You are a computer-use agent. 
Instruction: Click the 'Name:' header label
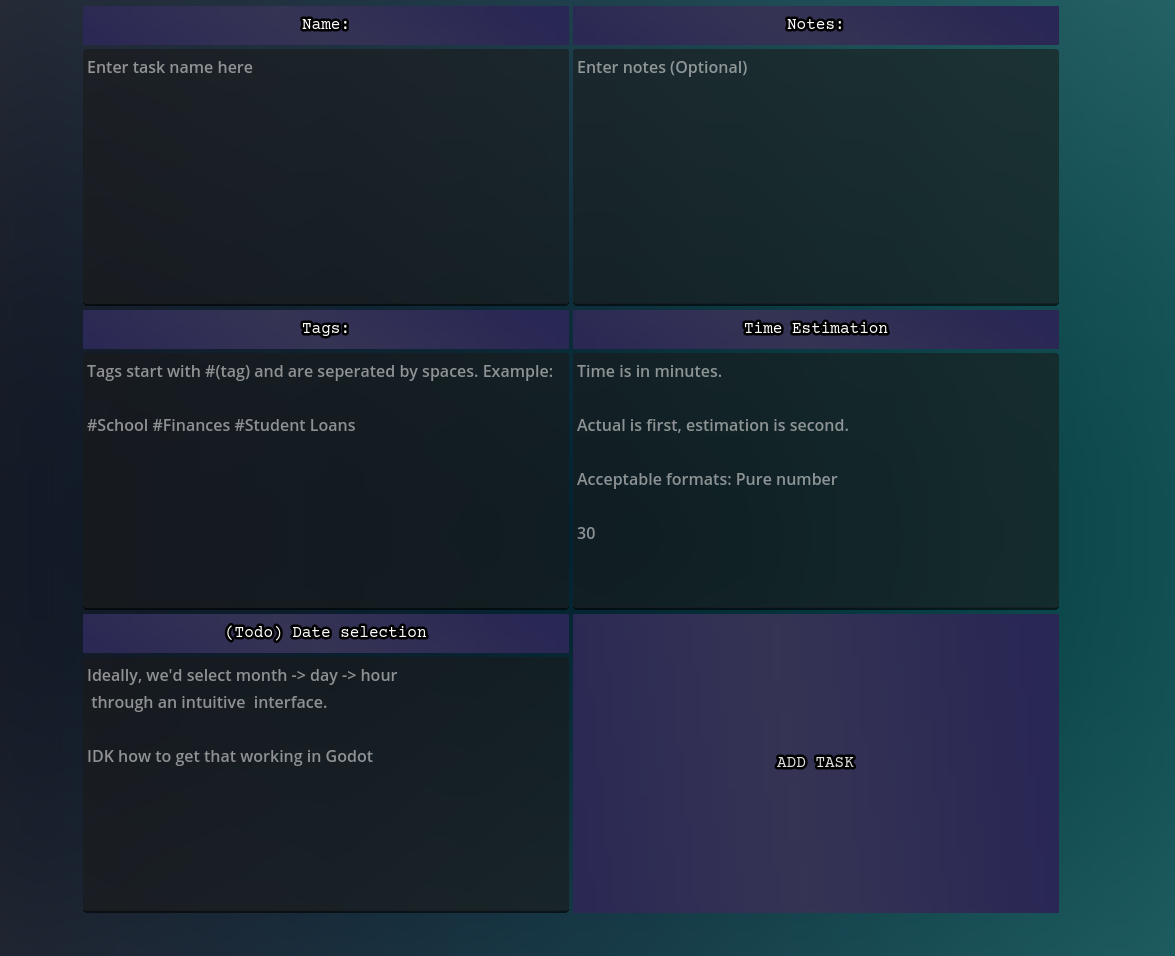[x=325, y=25]
